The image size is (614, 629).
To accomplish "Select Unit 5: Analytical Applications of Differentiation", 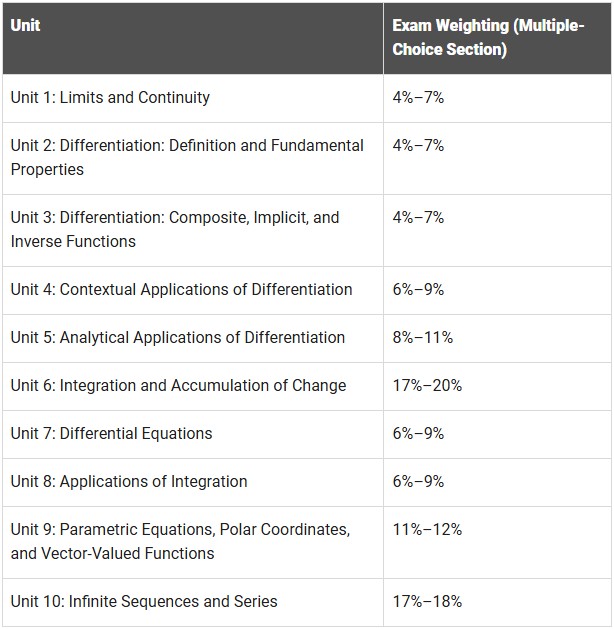I will click(x=178, y=337).
